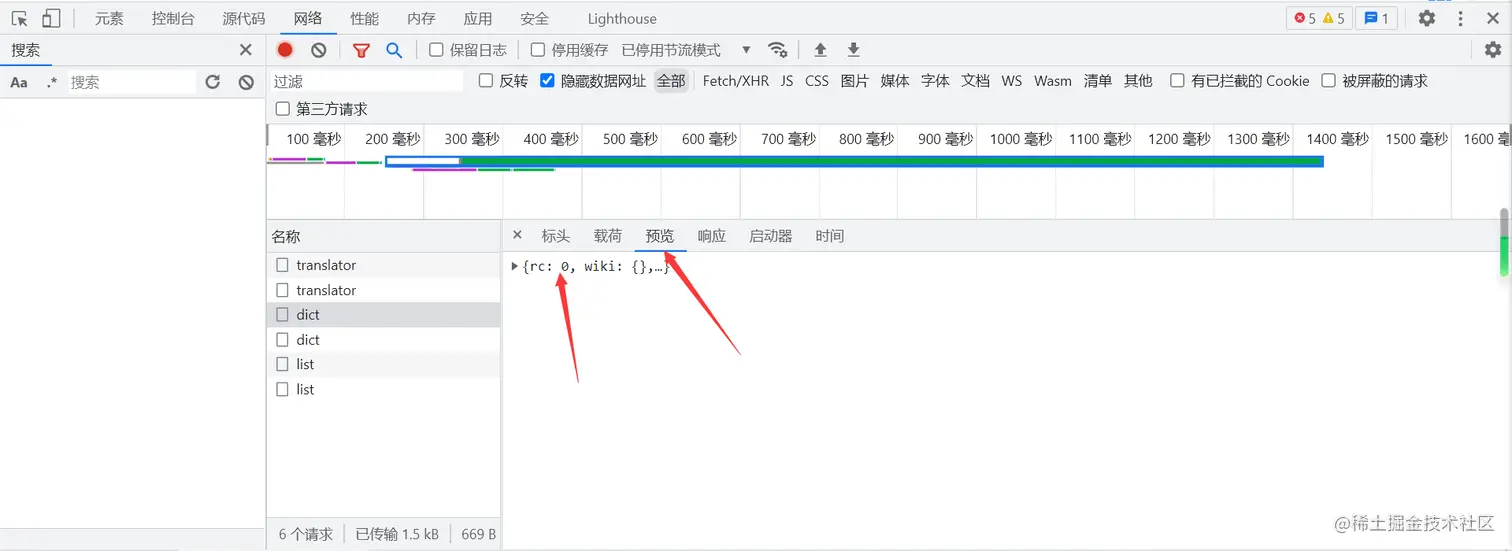Screen dimensions: 1512x551
Task: Check the 第三方请求 checkbox
Action: click(x=283, y=109)
